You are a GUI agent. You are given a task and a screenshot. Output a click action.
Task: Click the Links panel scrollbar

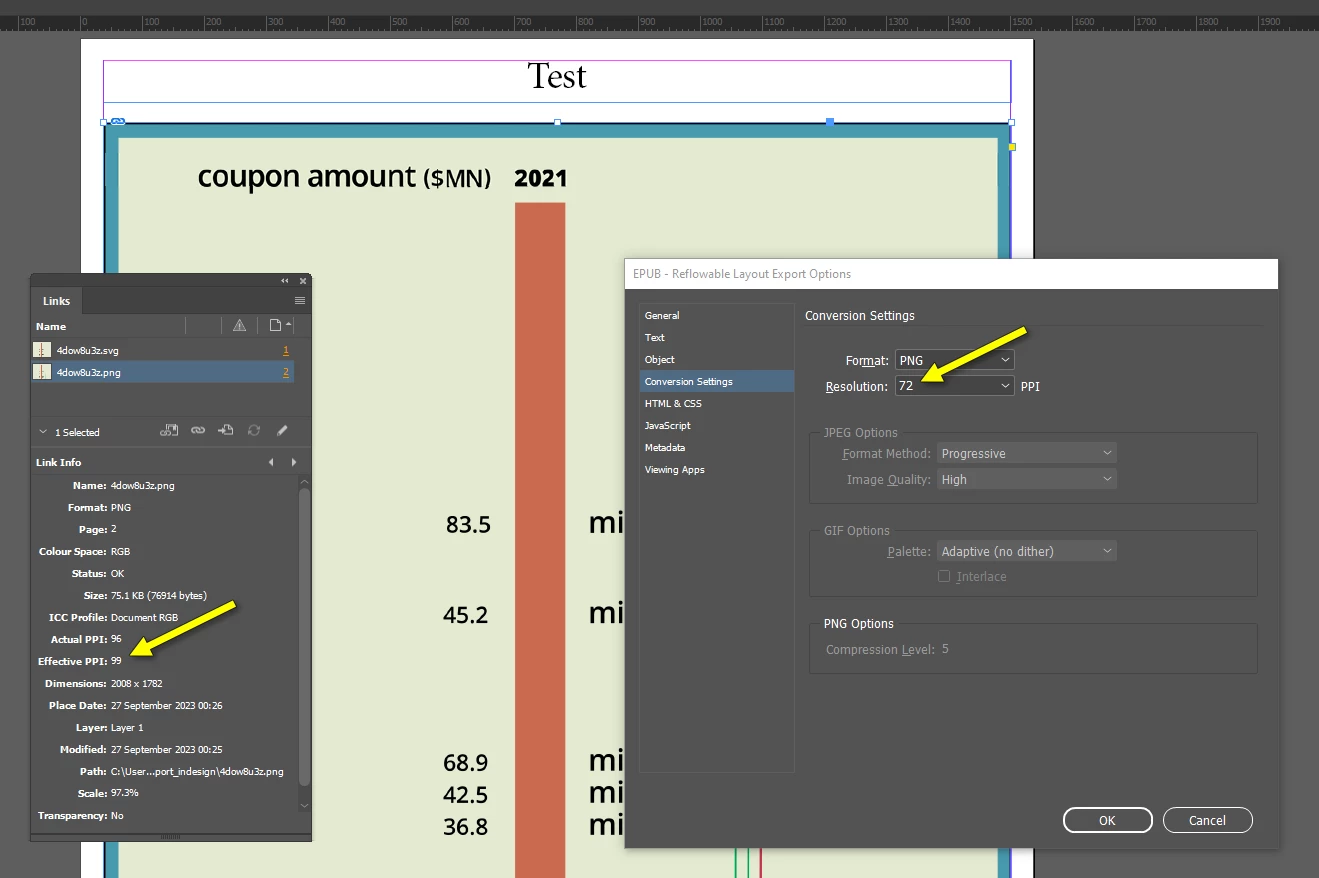coord(305,635)
